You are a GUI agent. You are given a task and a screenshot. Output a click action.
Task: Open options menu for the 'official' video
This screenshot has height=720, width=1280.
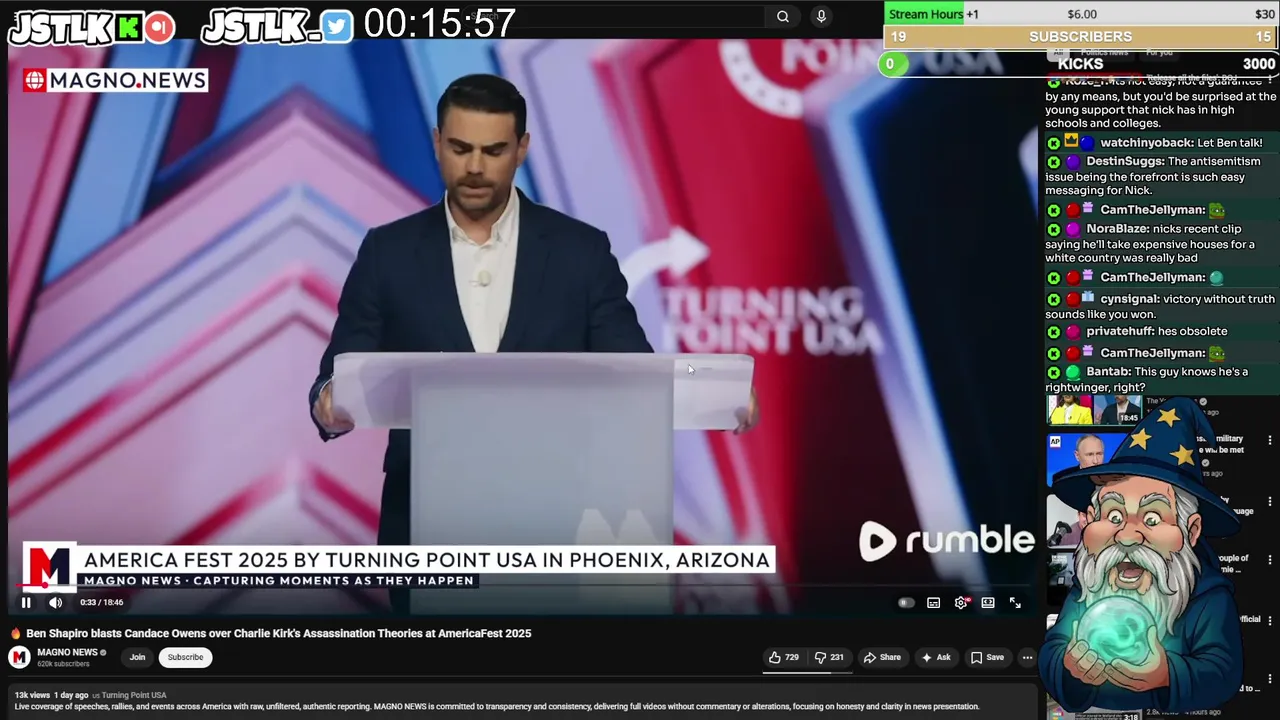coord(1270,621)
